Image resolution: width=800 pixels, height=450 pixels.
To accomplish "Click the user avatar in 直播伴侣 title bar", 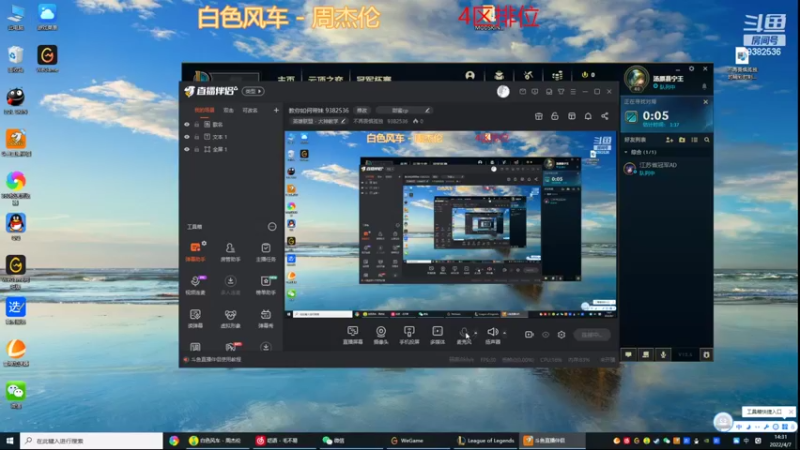I will (503, 91).
